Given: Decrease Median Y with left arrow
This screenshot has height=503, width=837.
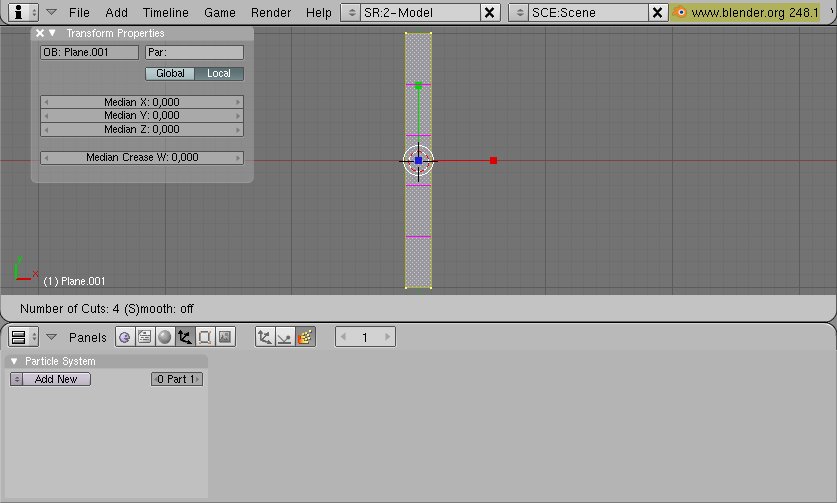Looking at the screenshot, I should pyautogui.click(x=46, y=116).
